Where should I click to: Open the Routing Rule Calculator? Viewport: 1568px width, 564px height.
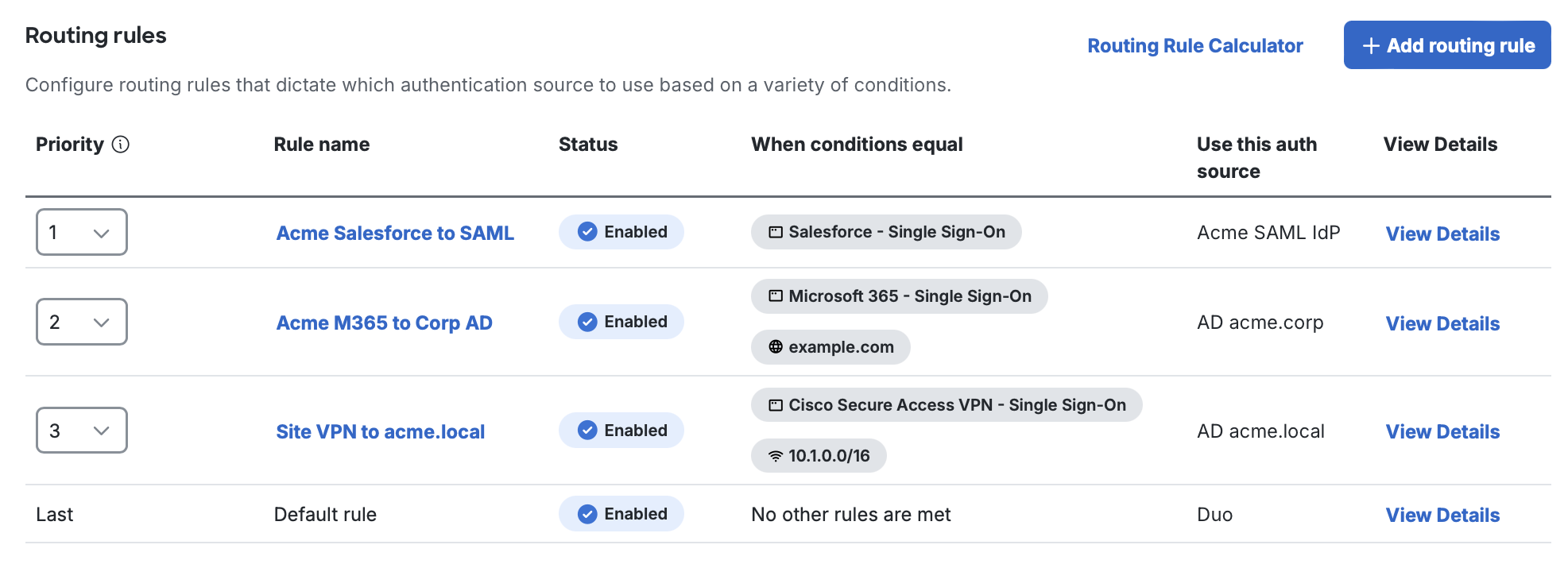1194,45
